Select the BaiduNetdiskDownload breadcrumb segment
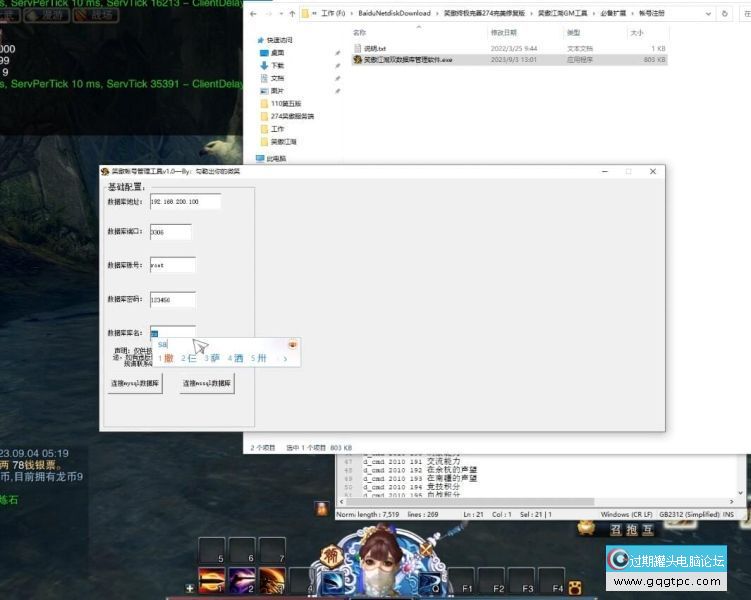751x600 pixels. coord(394,13)
